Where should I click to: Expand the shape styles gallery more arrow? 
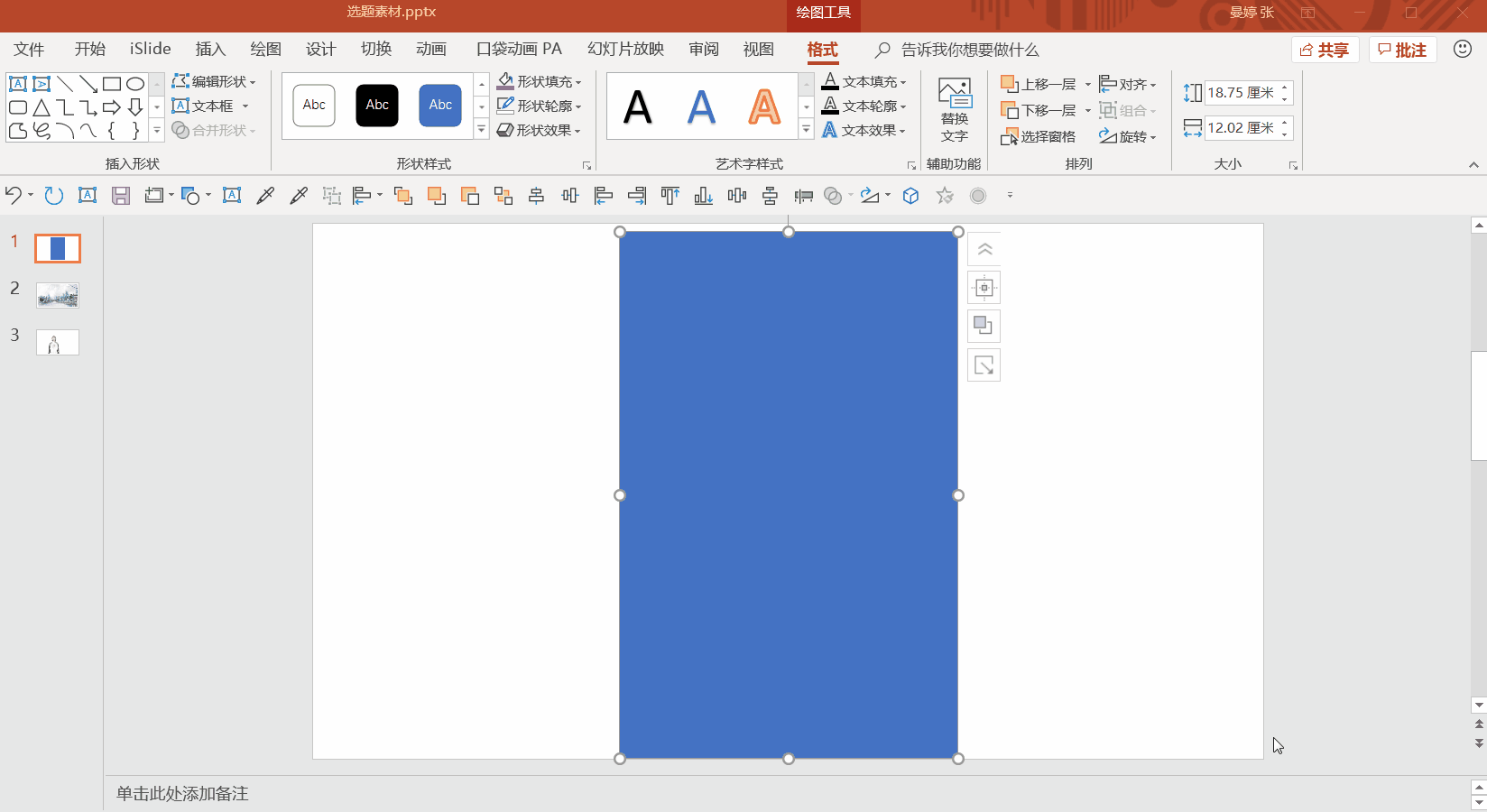(482, 130)
